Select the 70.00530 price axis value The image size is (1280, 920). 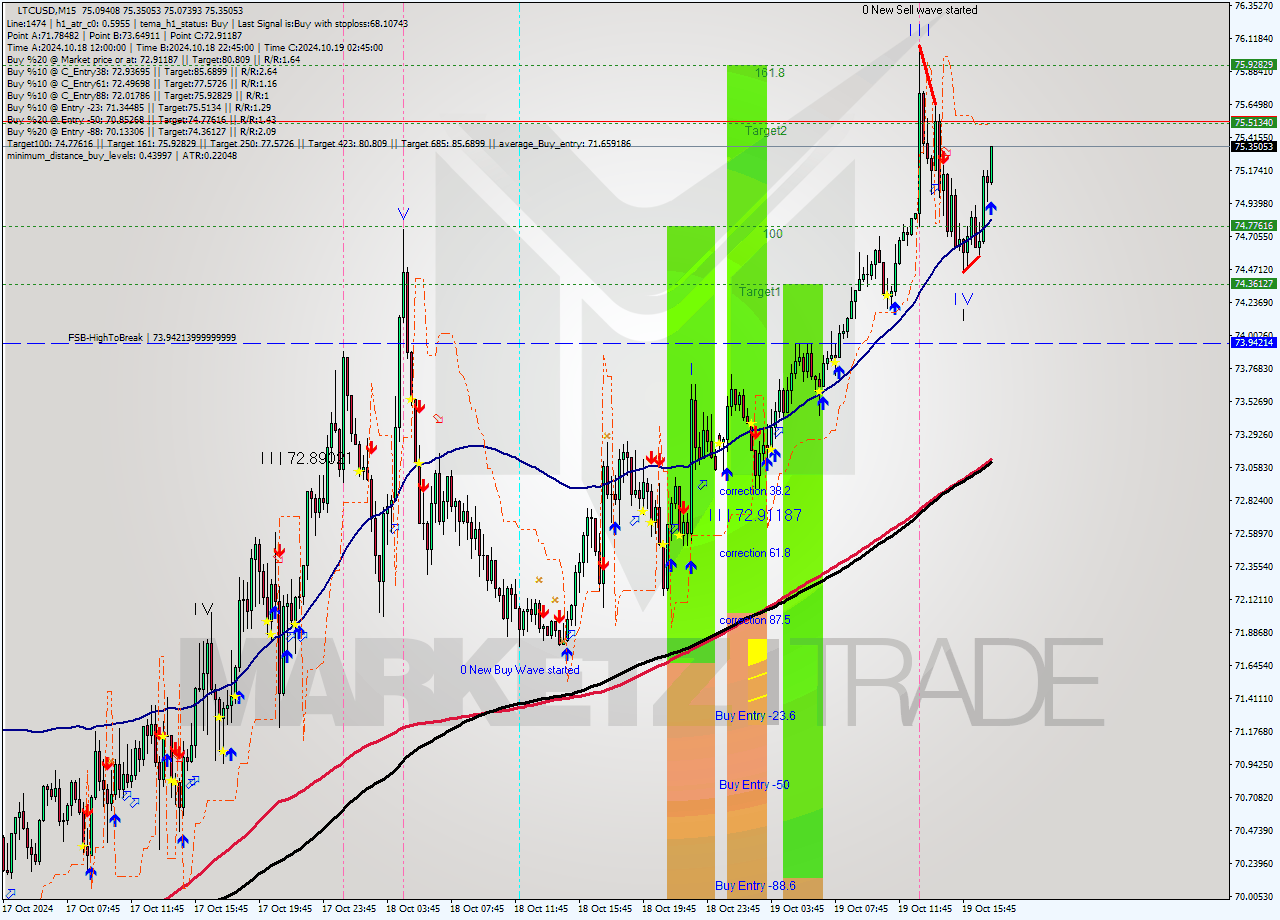coord(1254,896)
